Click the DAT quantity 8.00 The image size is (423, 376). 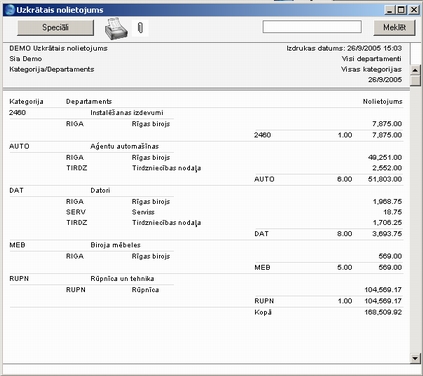(344, 234)
